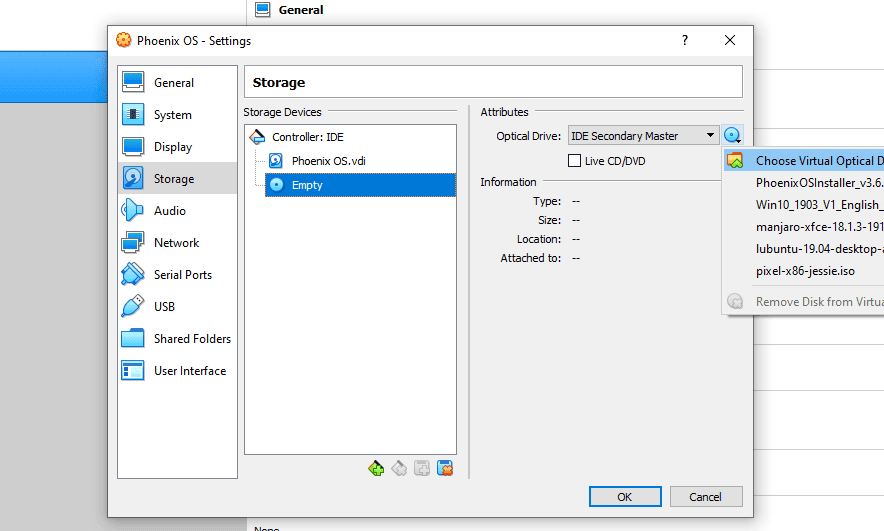Click the remove storage attachment icon
Screen dimensions: 884x531
click(x=445, y=468)
